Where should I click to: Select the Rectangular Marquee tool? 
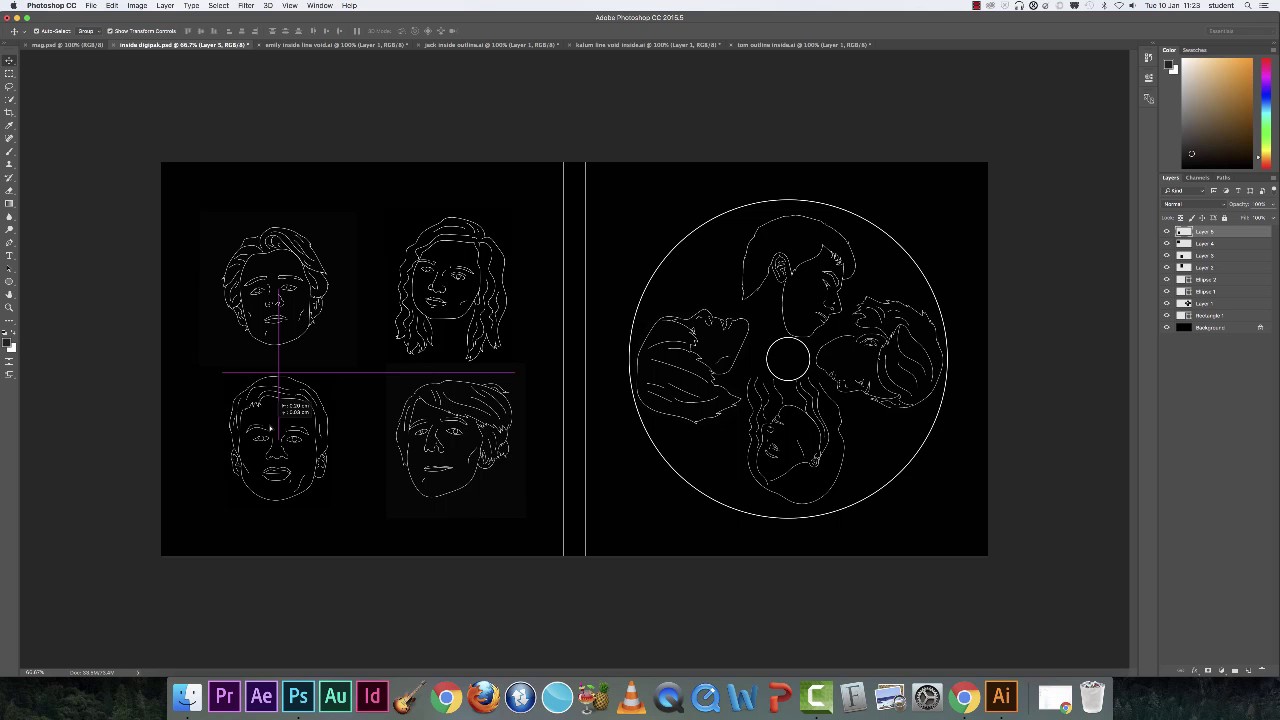tap(9, 73)
